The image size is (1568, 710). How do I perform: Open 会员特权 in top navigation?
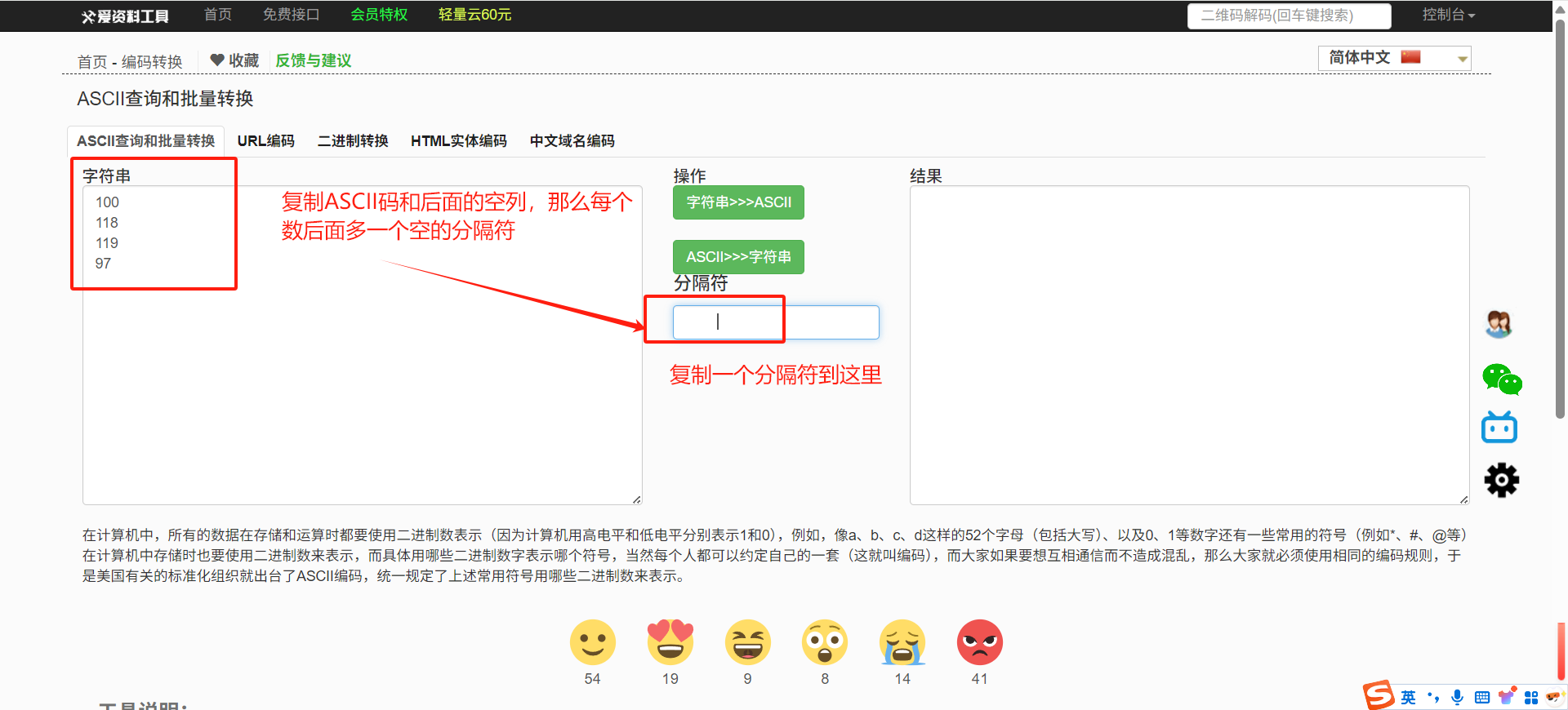coord(379,15)
